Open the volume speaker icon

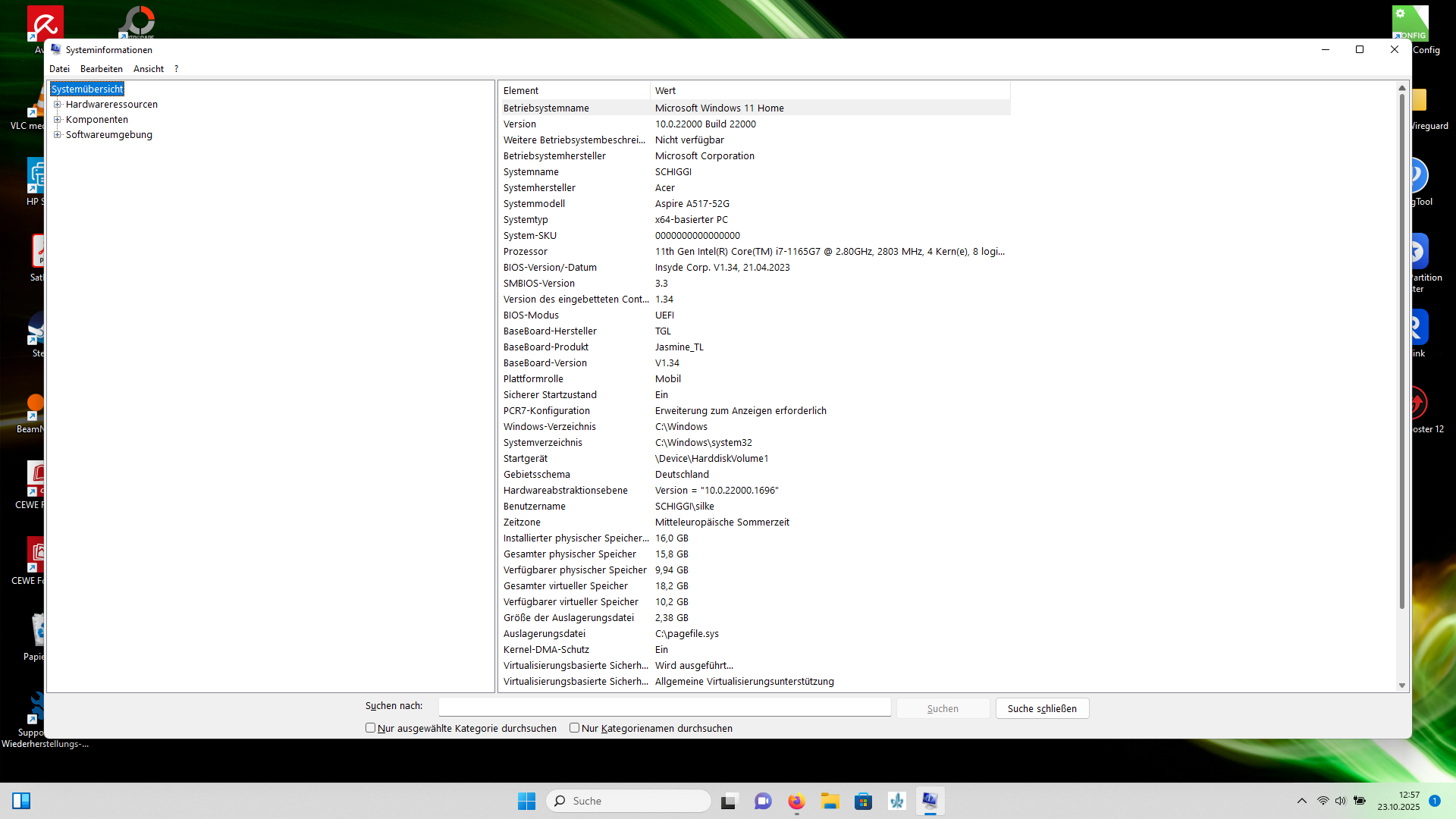point(1341,801)
